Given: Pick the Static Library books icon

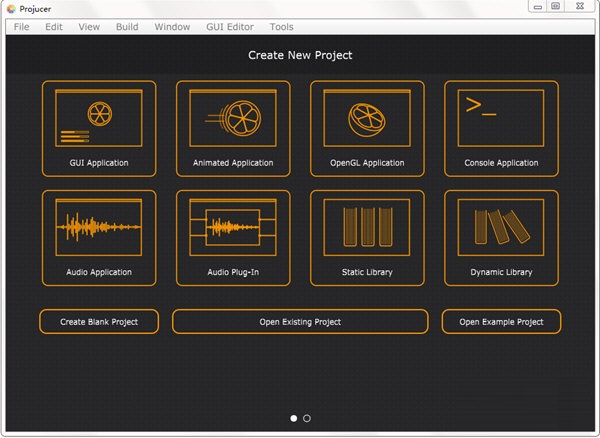Looking at the screenshot, I should pyautogui.click(x=367, y=227).
